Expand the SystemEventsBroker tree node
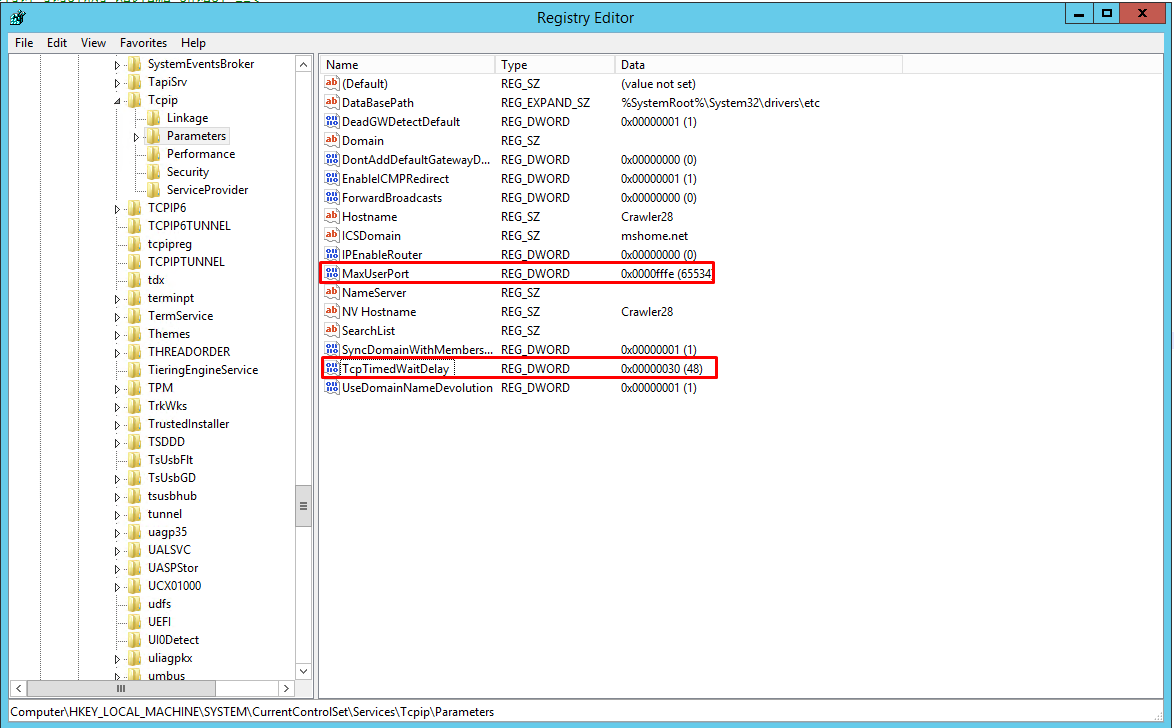 pos(117,65)
